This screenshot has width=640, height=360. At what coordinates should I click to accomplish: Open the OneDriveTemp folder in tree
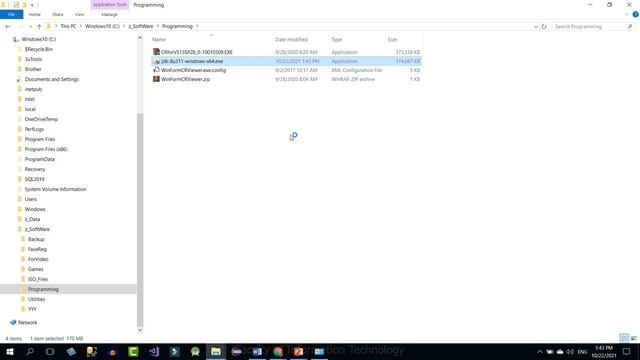pos(41,119)
